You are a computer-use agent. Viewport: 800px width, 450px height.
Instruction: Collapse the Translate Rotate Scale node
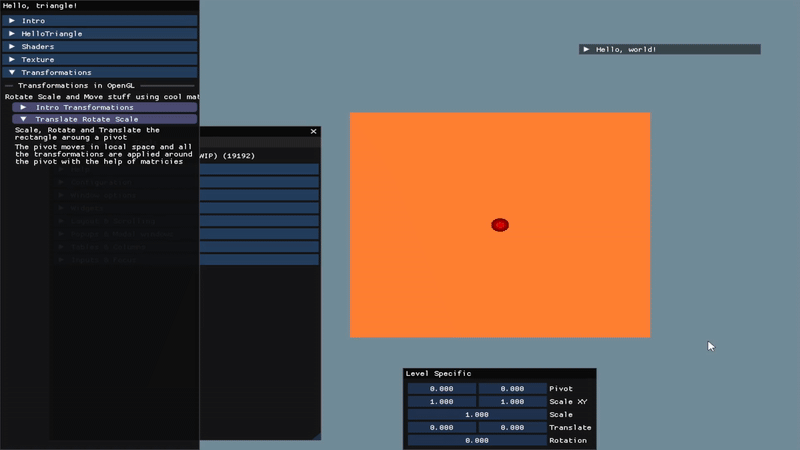coord(105,119)
